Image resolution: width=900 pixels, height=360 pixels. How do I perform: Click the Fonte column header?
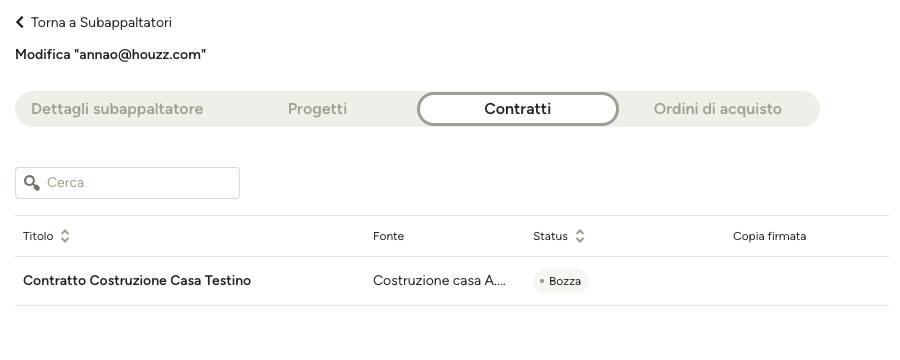[388, 236]
